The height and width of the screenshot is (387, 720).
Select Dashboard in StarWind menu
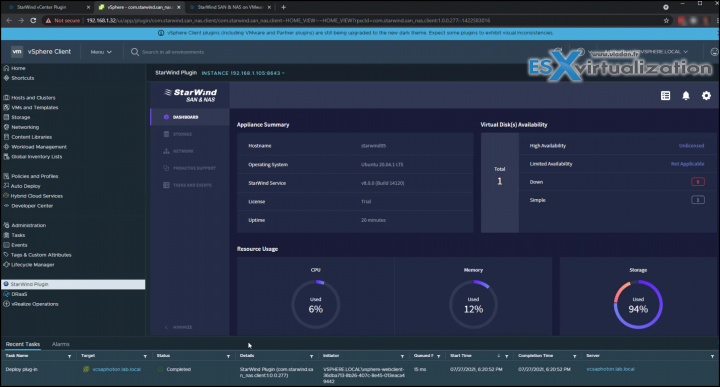(x=190, y=117)
